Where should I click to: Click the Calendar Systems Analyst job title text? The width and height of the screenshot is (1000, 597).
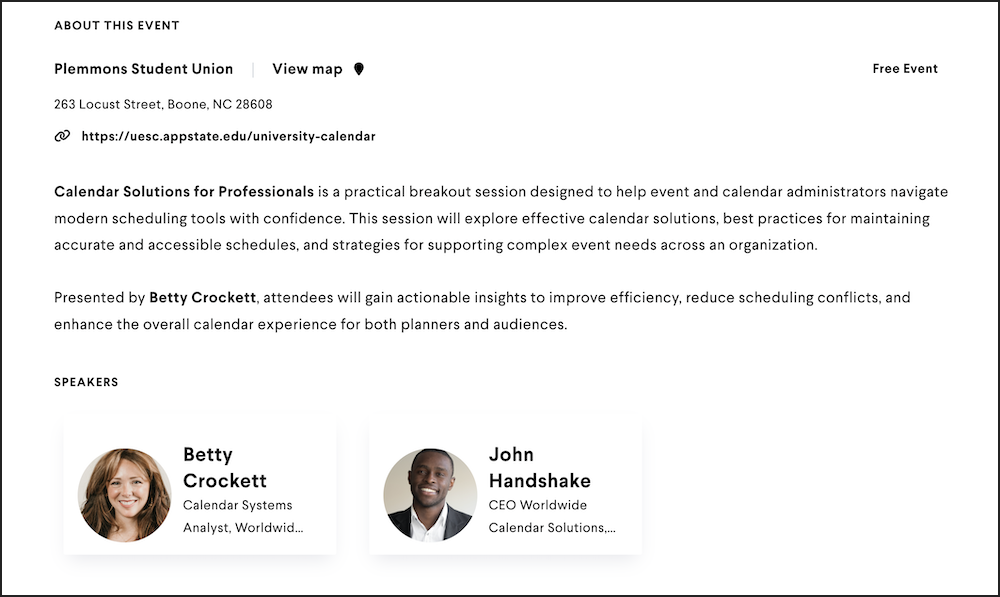237,505
